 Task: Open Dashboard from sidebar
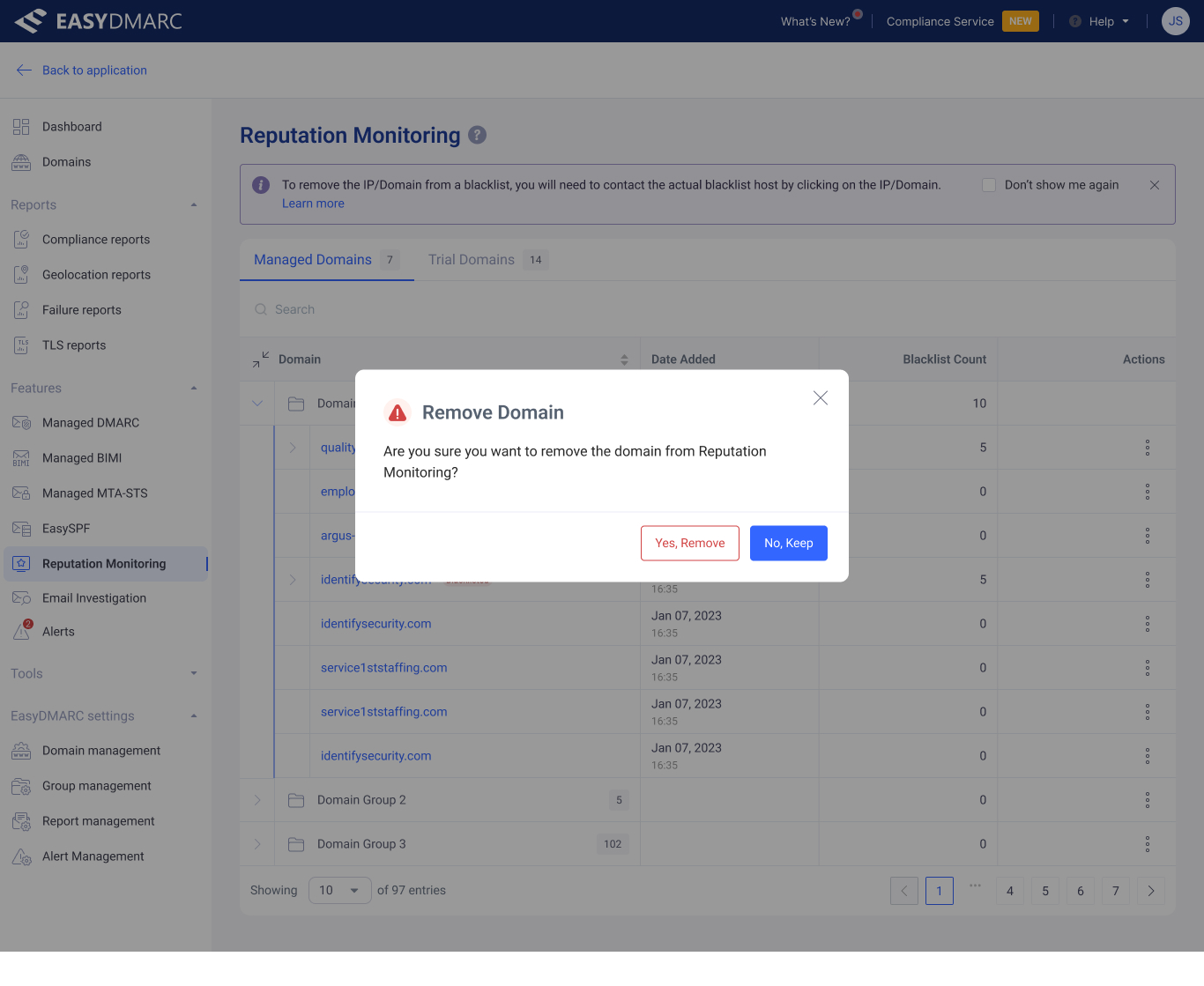click(x=72, y=127)
